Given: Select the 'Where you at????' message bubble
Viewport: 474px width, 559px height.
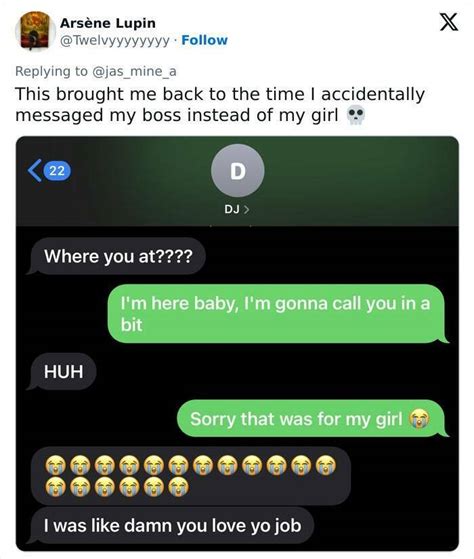Looking at the screenshot, I should coord(116,256).
